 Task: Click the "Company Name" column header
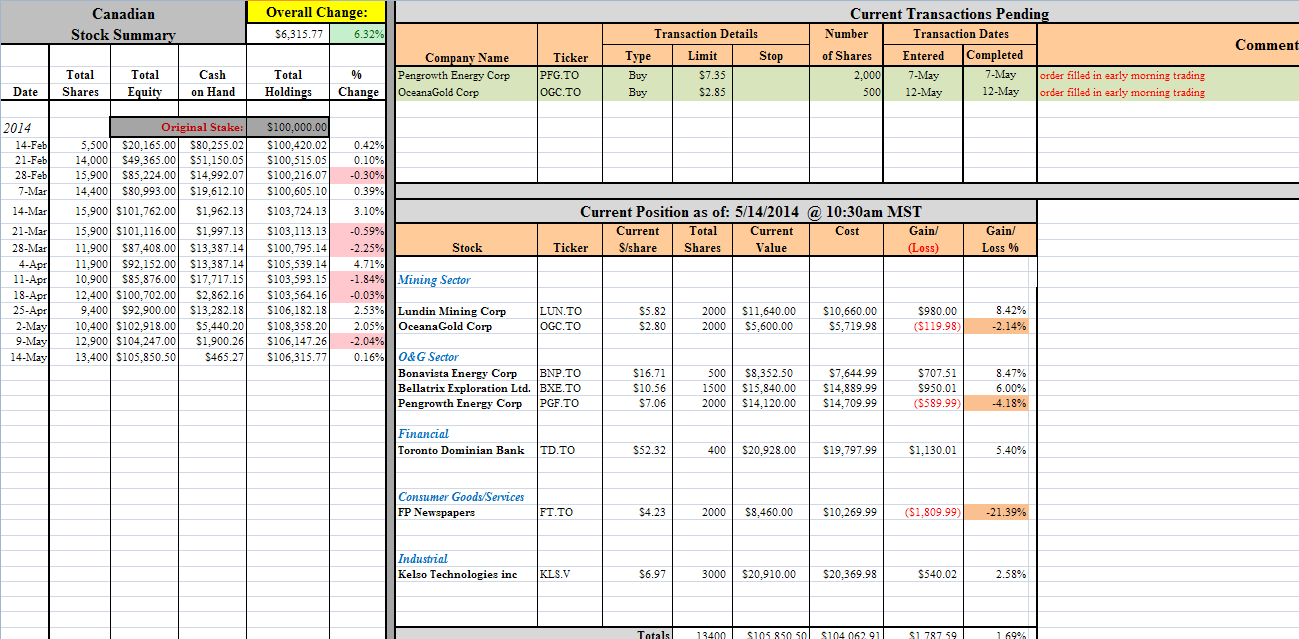click(x=467, y=58)
